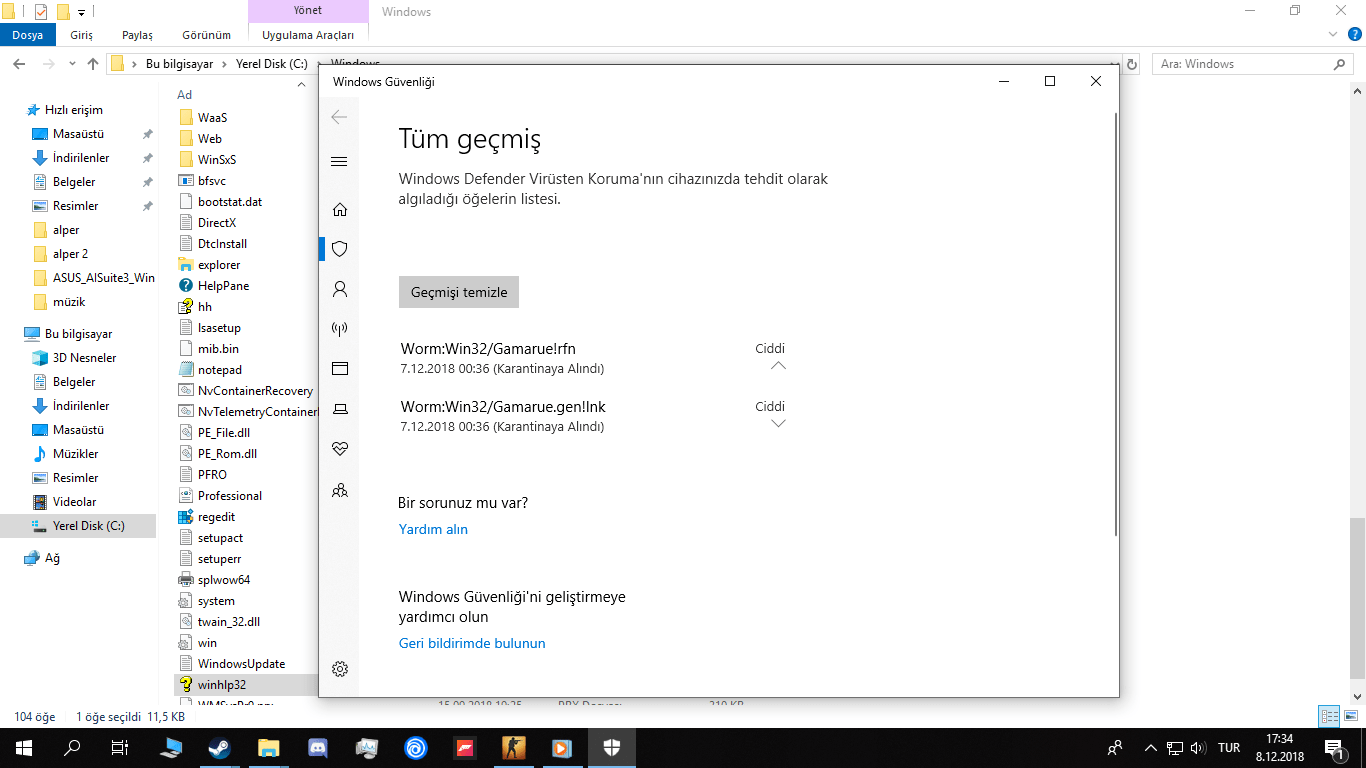Switch to the large thumbnails view icon in File Explorer
The height and width of the screenshot is (768, 1366).
tap(1349, 716)
